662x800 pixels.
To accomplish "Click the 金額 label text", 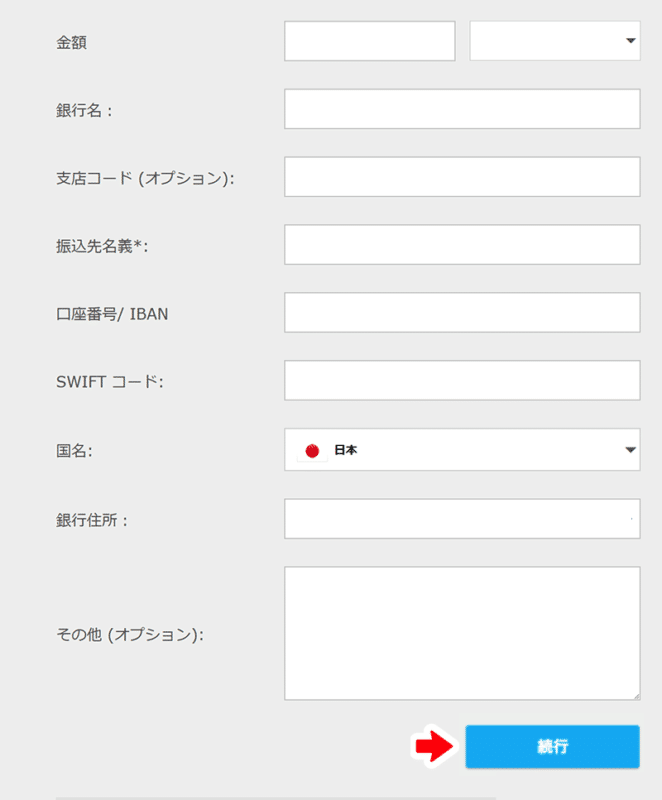I will 71,42.
